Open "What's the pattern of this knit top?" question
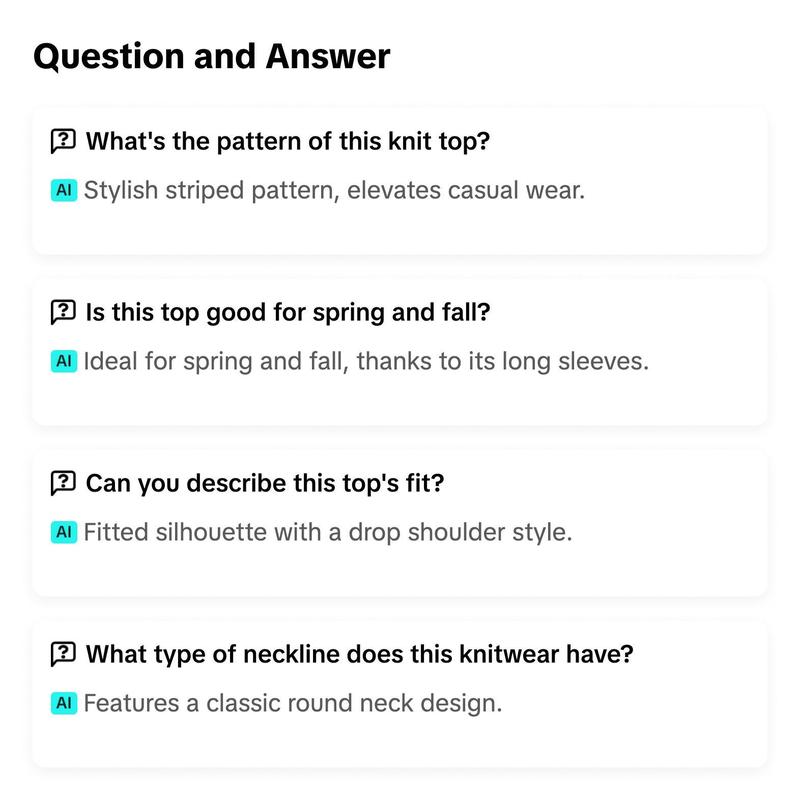This screenshot has height=800, width=800. tap(288, 141)
